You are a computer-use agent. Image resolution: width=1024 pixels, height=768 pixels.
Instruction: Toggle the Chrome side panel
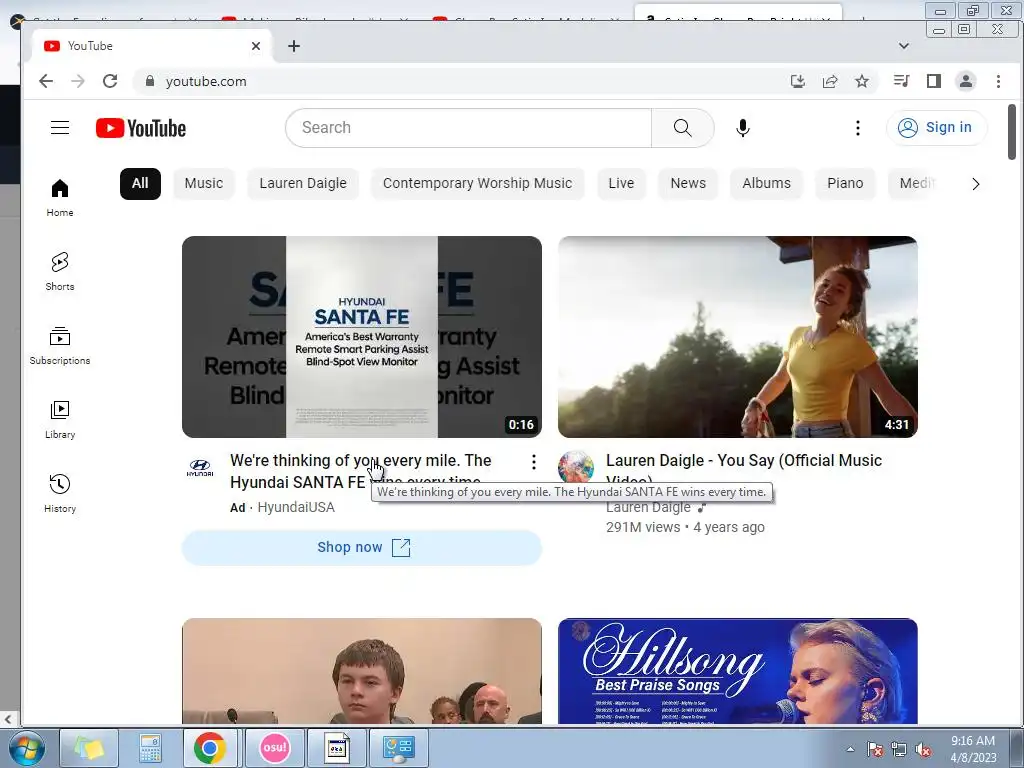click(934, 81)
